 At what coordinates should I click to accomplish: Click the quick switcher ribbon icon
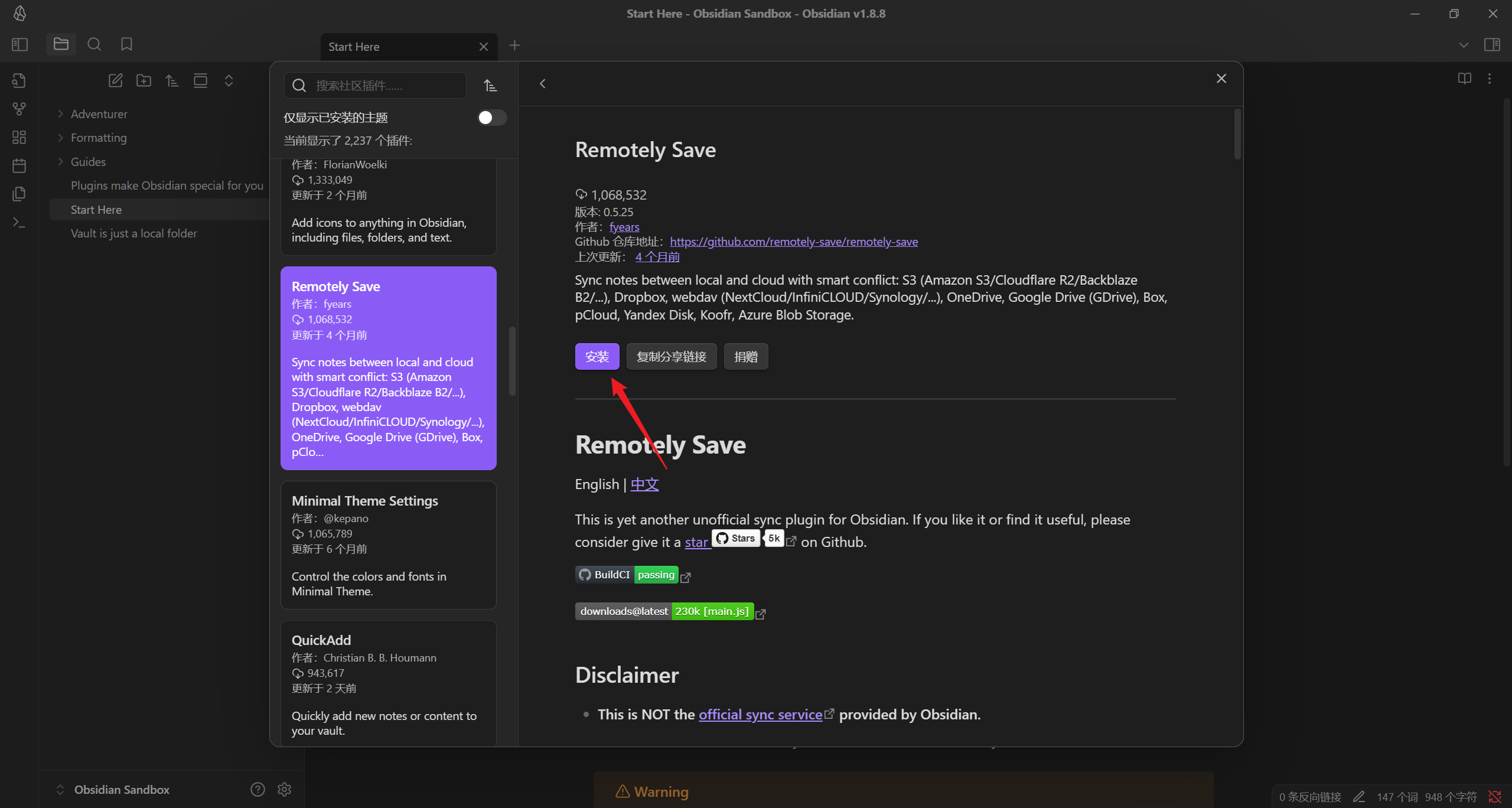pyautogui.click(x=19, y=80)
